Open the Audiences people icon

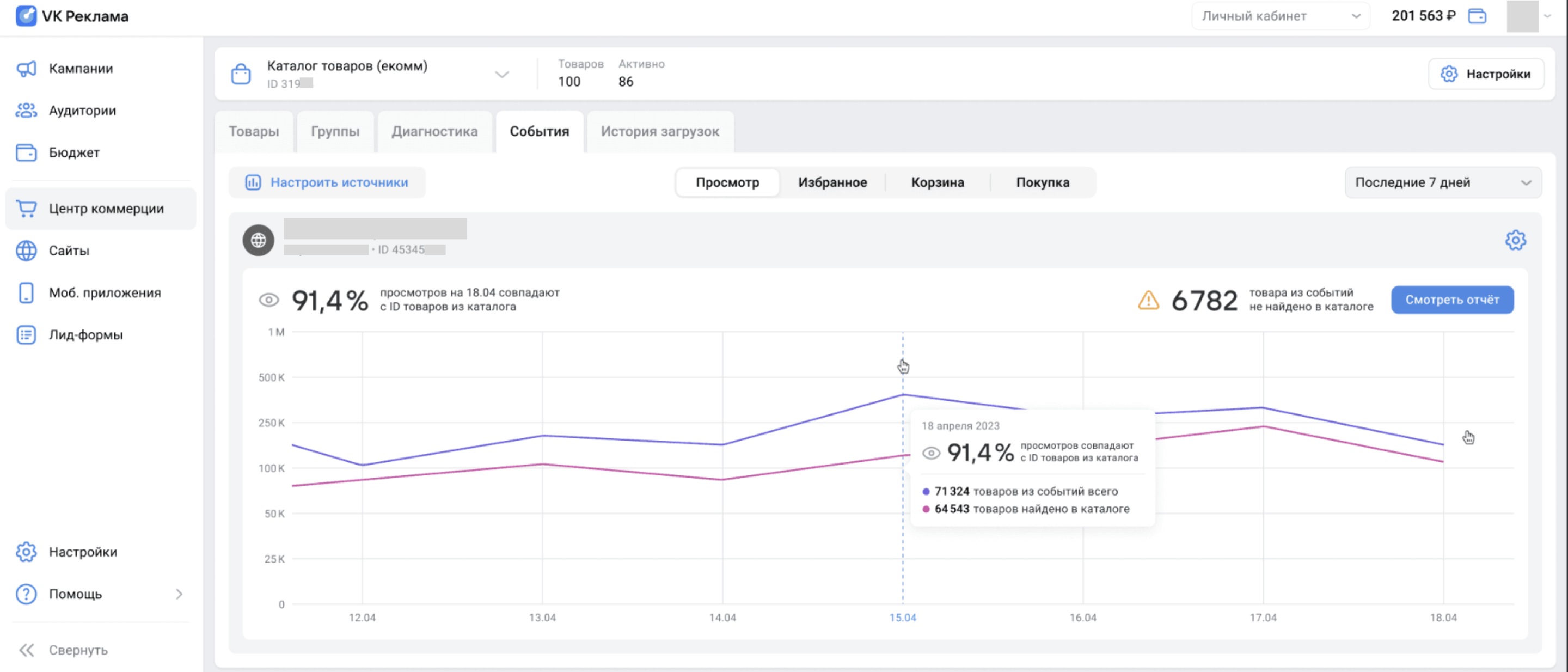26,110
